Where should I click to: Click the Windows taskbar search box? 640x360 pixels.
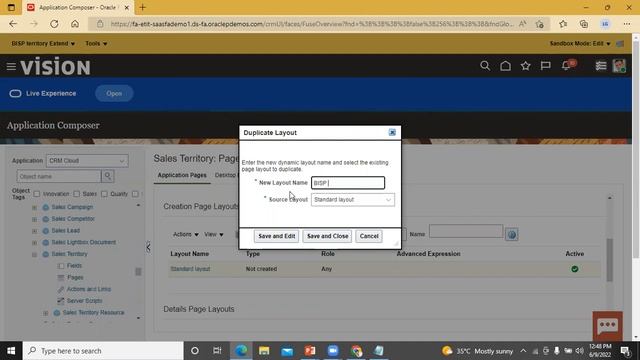(103, 351)
